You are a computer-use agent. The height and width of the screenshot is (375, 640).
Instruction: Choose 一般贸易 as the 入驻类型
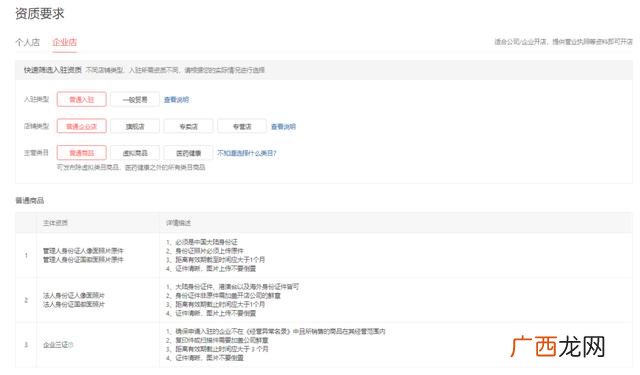tap(135, 99)
